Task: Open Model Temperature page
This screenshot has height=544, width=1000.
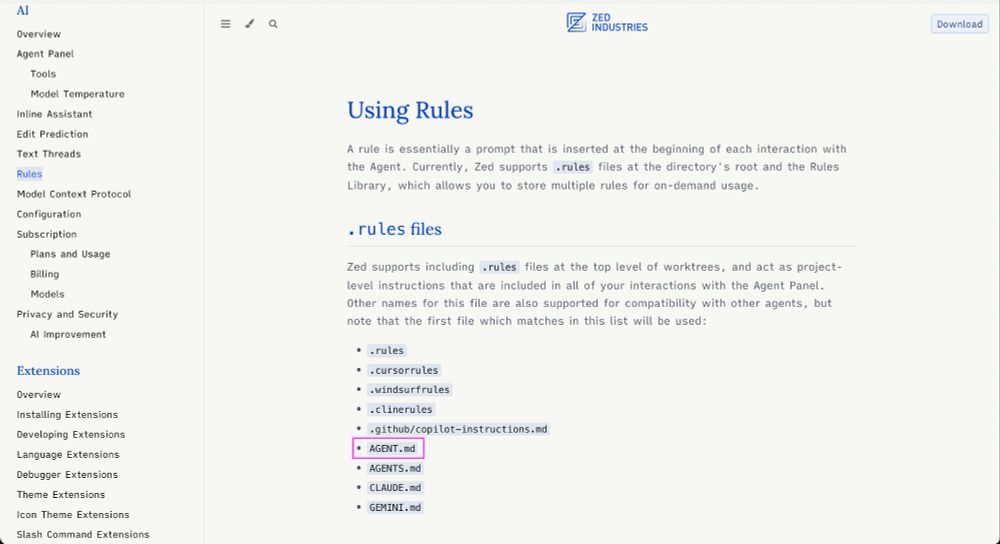Action: (x=78, y=94)
